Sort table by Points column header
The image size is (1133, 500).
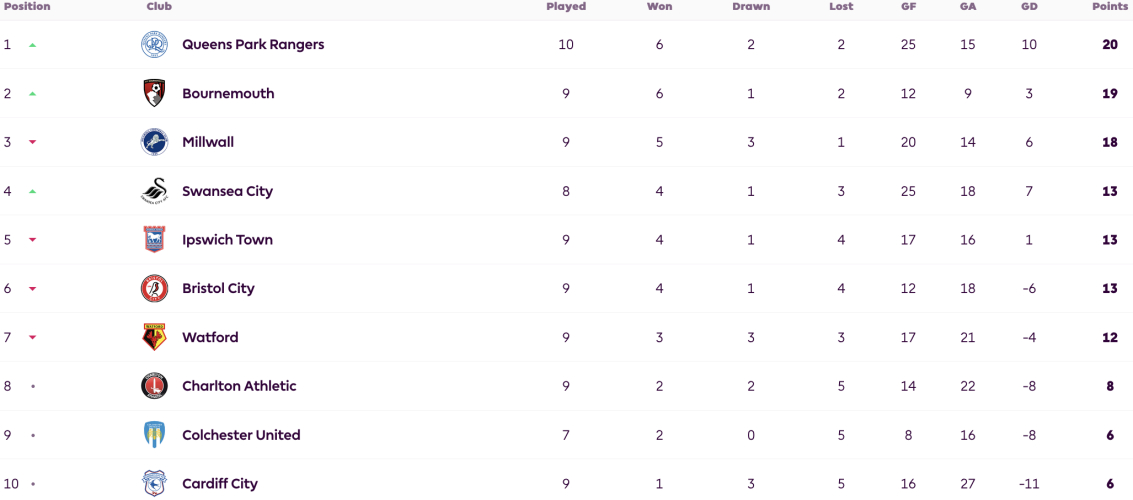[1109, 7]
